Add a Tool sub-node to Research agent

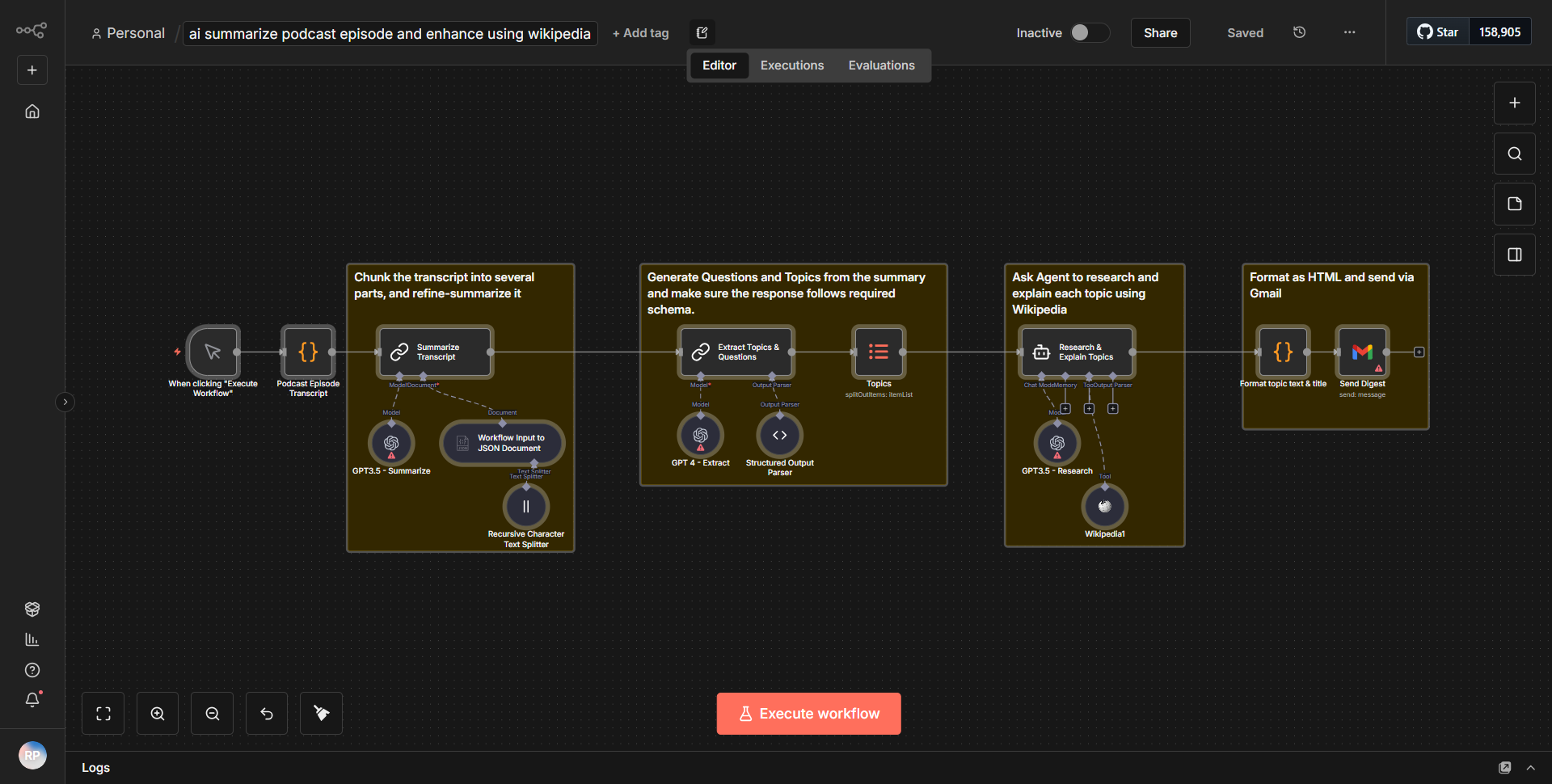click(x=1089, y=409)
